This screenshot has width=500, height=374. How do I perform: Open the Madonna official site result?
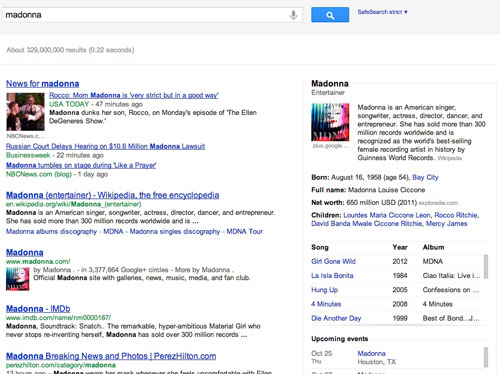[x=25, y=253]
